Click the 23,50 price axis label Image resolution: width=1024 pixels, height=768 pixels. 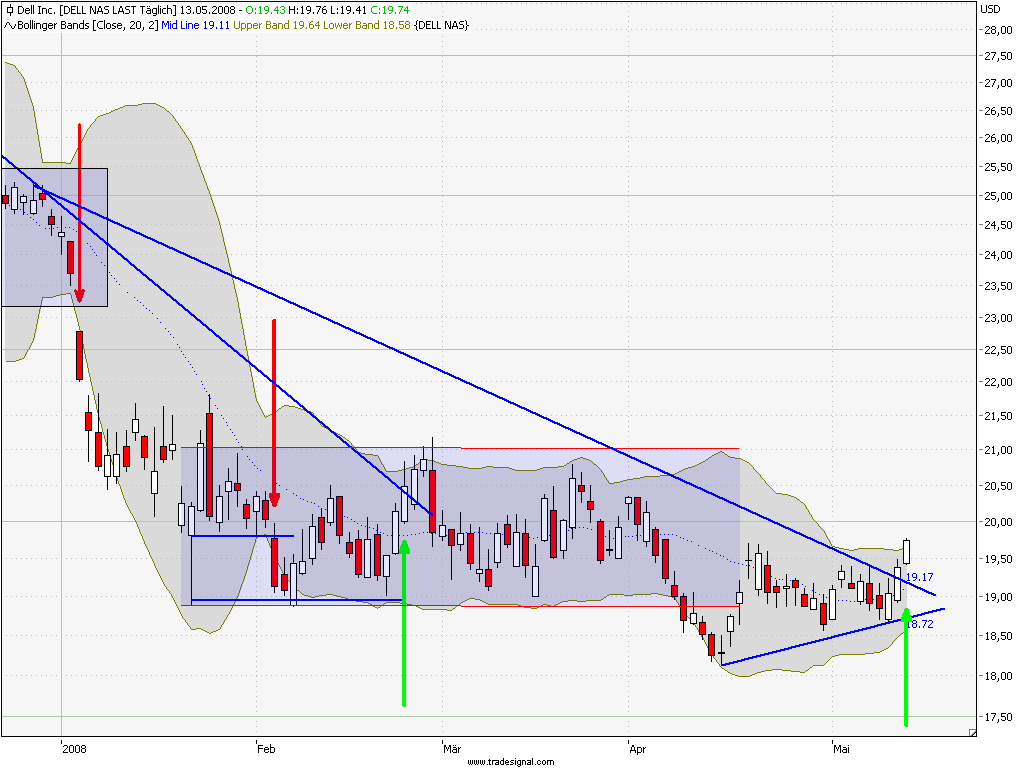pos(998,286)
